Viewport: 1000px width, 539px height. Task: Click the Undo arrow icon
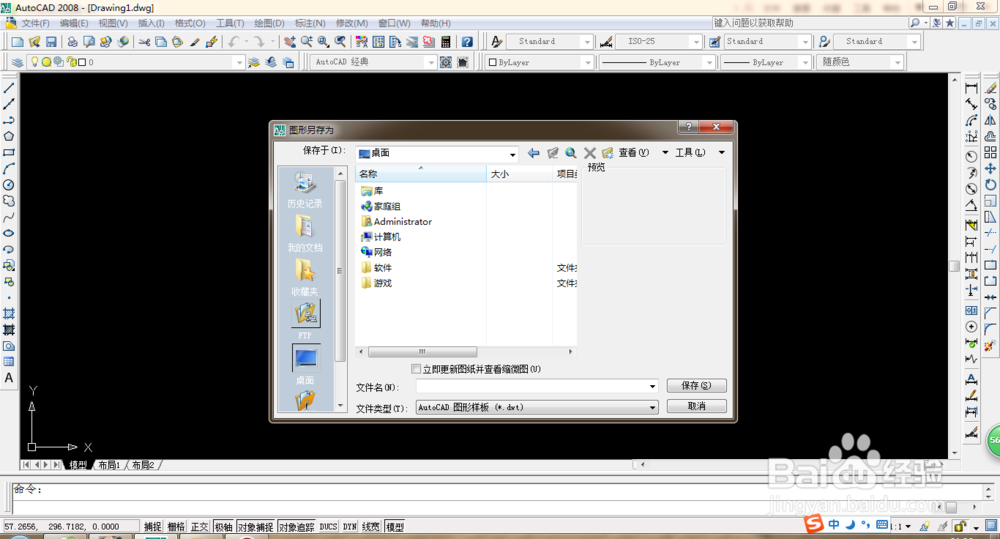point(233,41)
